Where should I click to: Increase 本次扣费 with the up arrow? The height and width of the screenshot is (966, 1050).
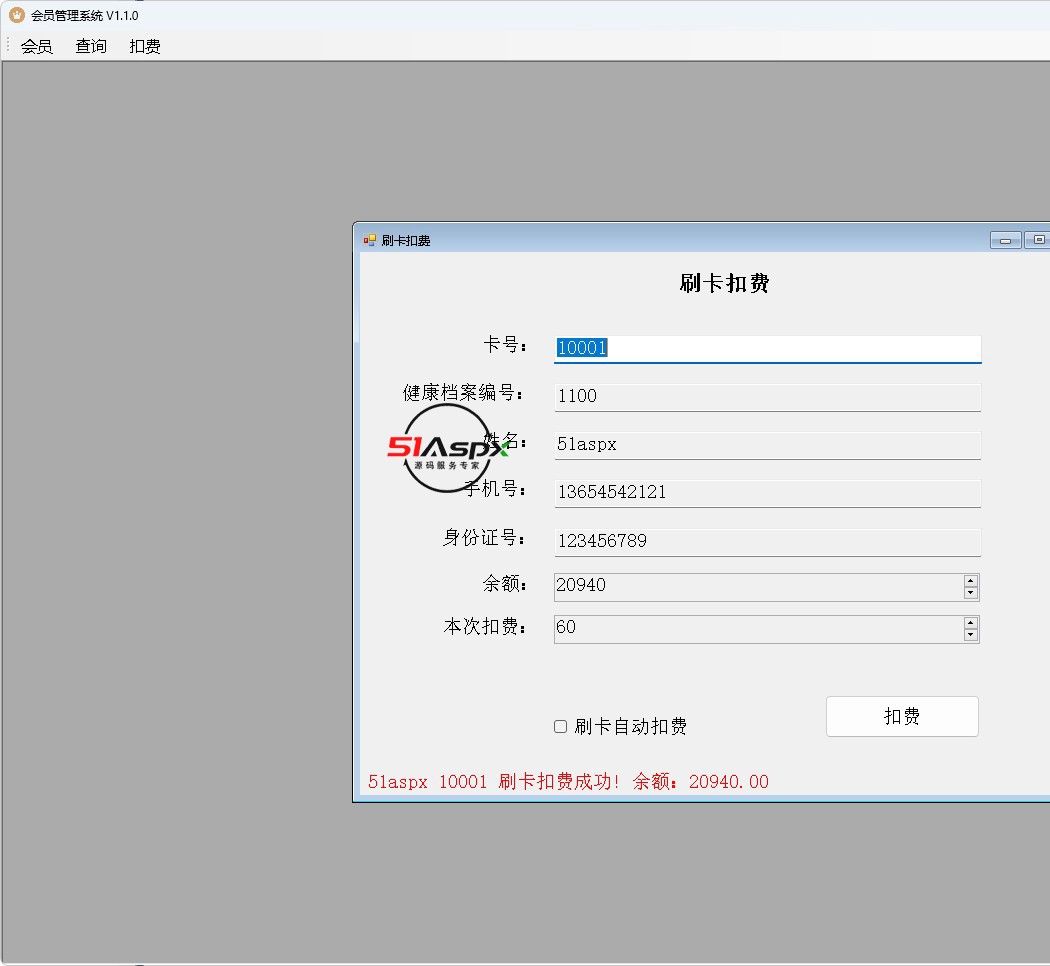coord(971,623)
